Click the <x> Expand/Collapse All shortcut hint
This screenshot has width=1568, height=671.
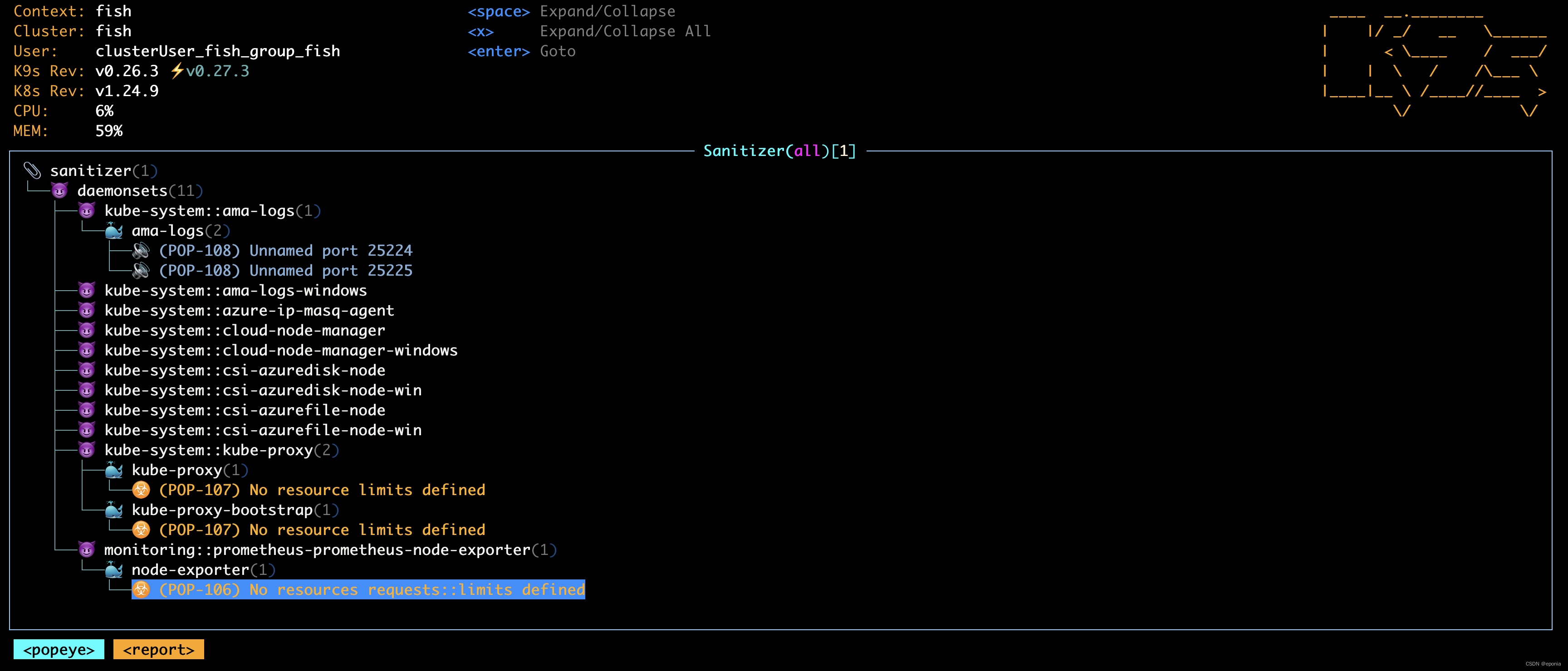coord(589,32)
